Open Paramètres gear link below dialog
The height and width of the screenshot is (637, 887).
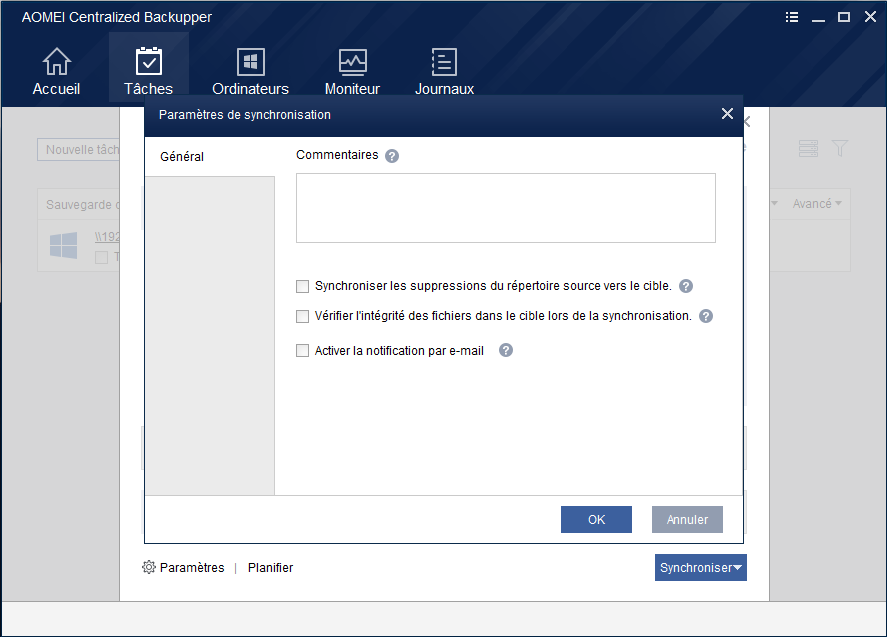[183, 567]
